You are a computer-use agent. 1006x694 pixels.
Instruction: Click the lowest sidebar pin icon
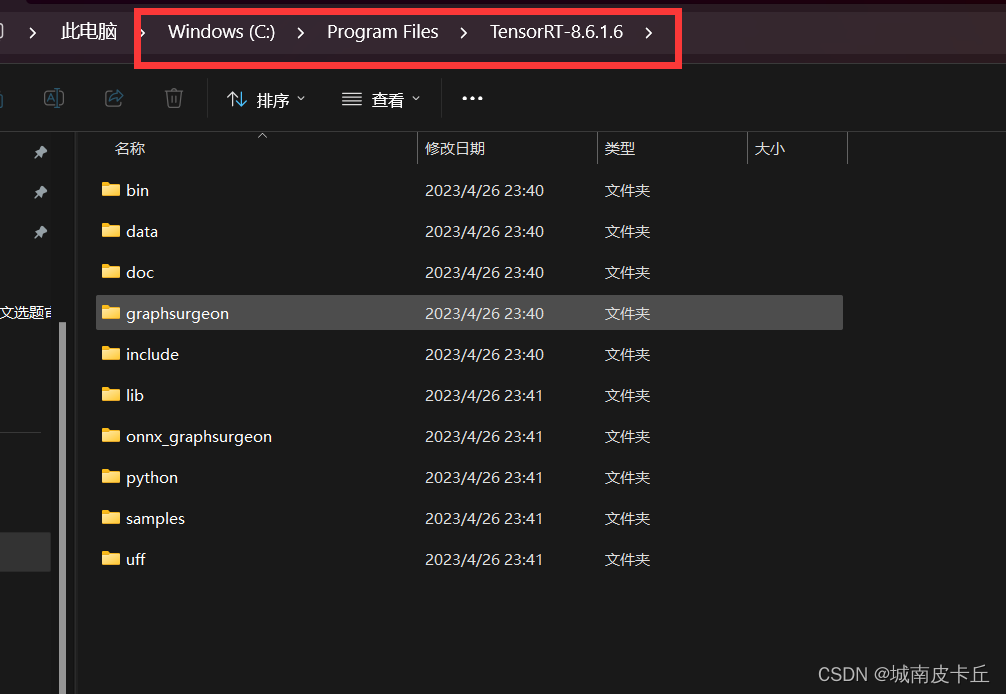[x=40, y=232]
